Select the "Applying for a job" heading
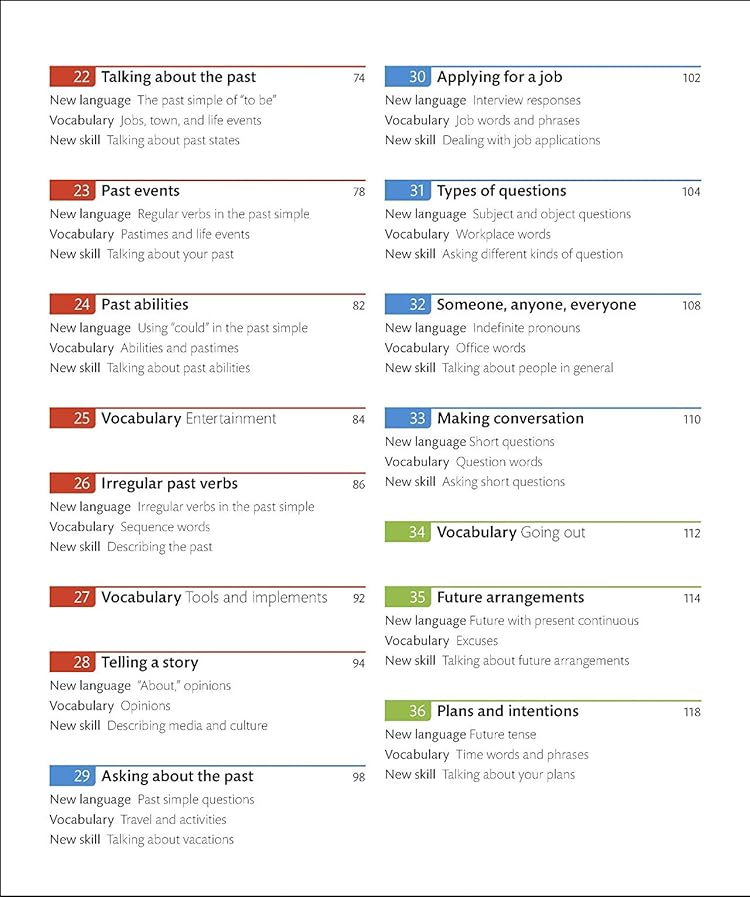The image size is (750, 897). pos(499,77)
